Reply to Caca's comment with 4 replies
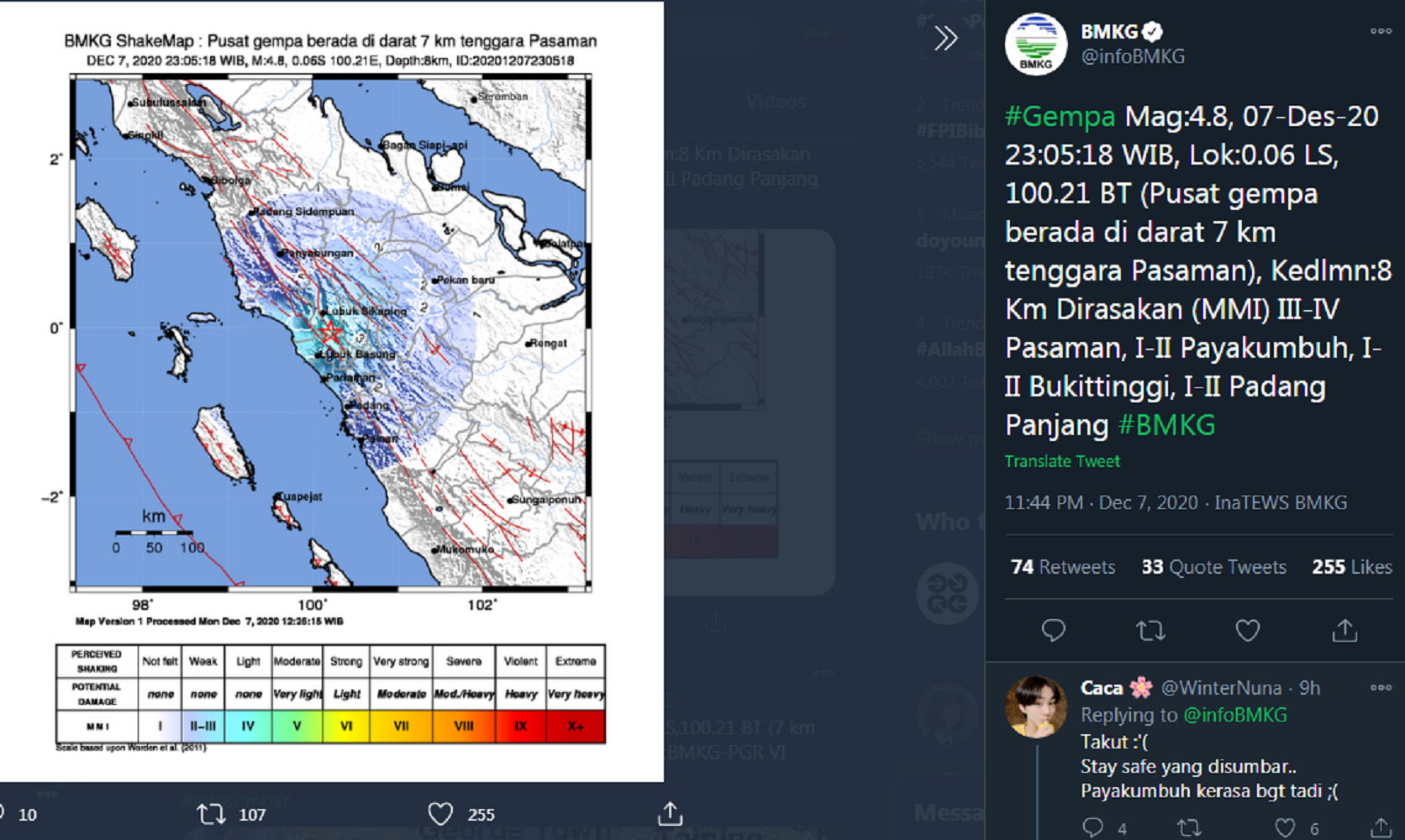 (1092, 827)
